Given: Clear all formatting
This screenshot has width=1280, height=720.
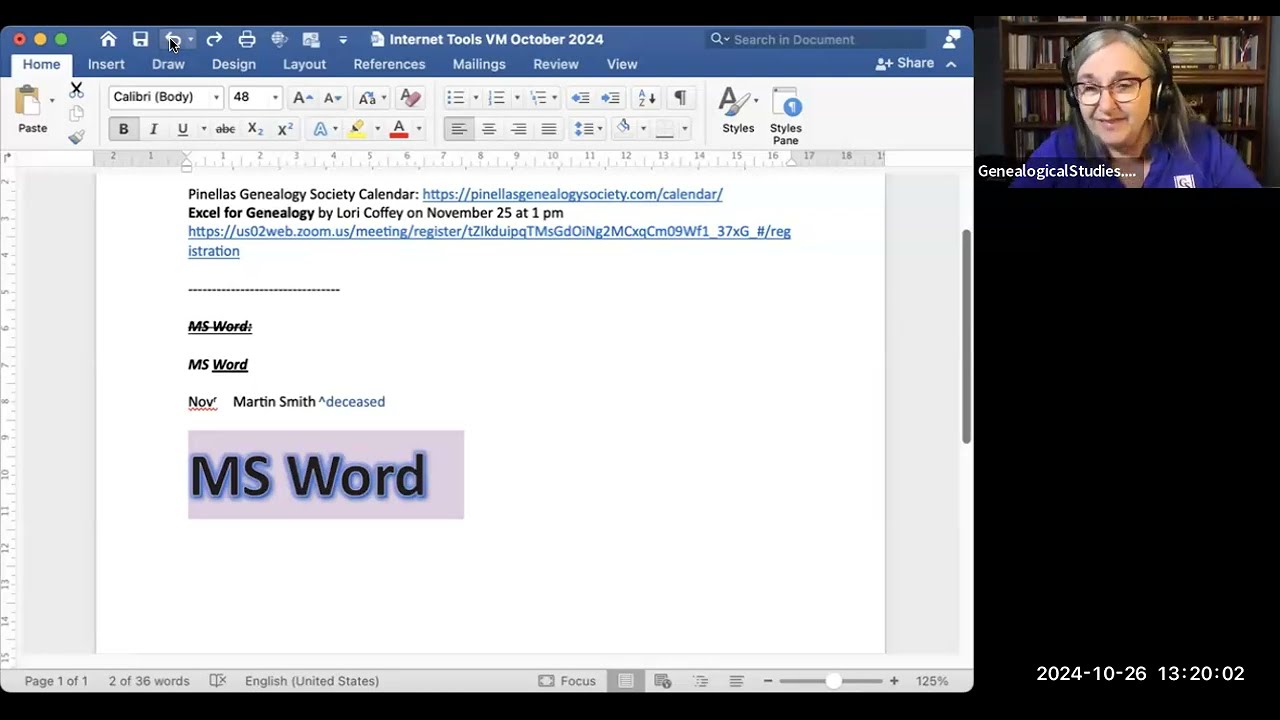Looking at the screenshot, I should click(410, 97).
